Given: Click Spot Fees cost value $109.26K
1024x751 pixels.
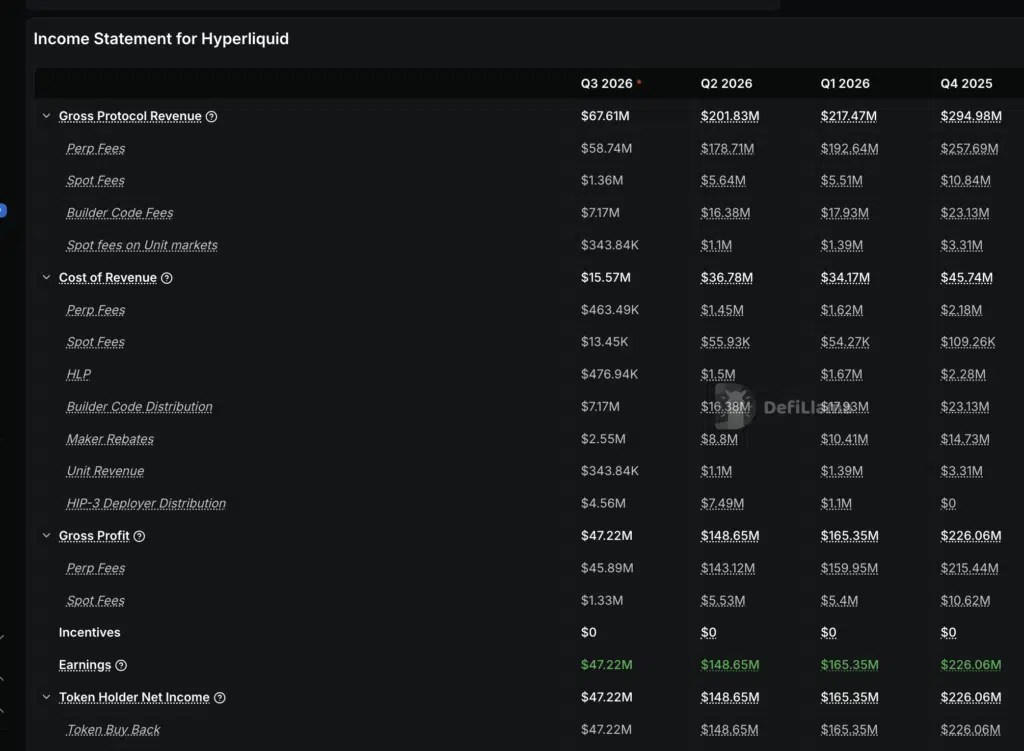Looking at the screenshot, I should (967, 342).
